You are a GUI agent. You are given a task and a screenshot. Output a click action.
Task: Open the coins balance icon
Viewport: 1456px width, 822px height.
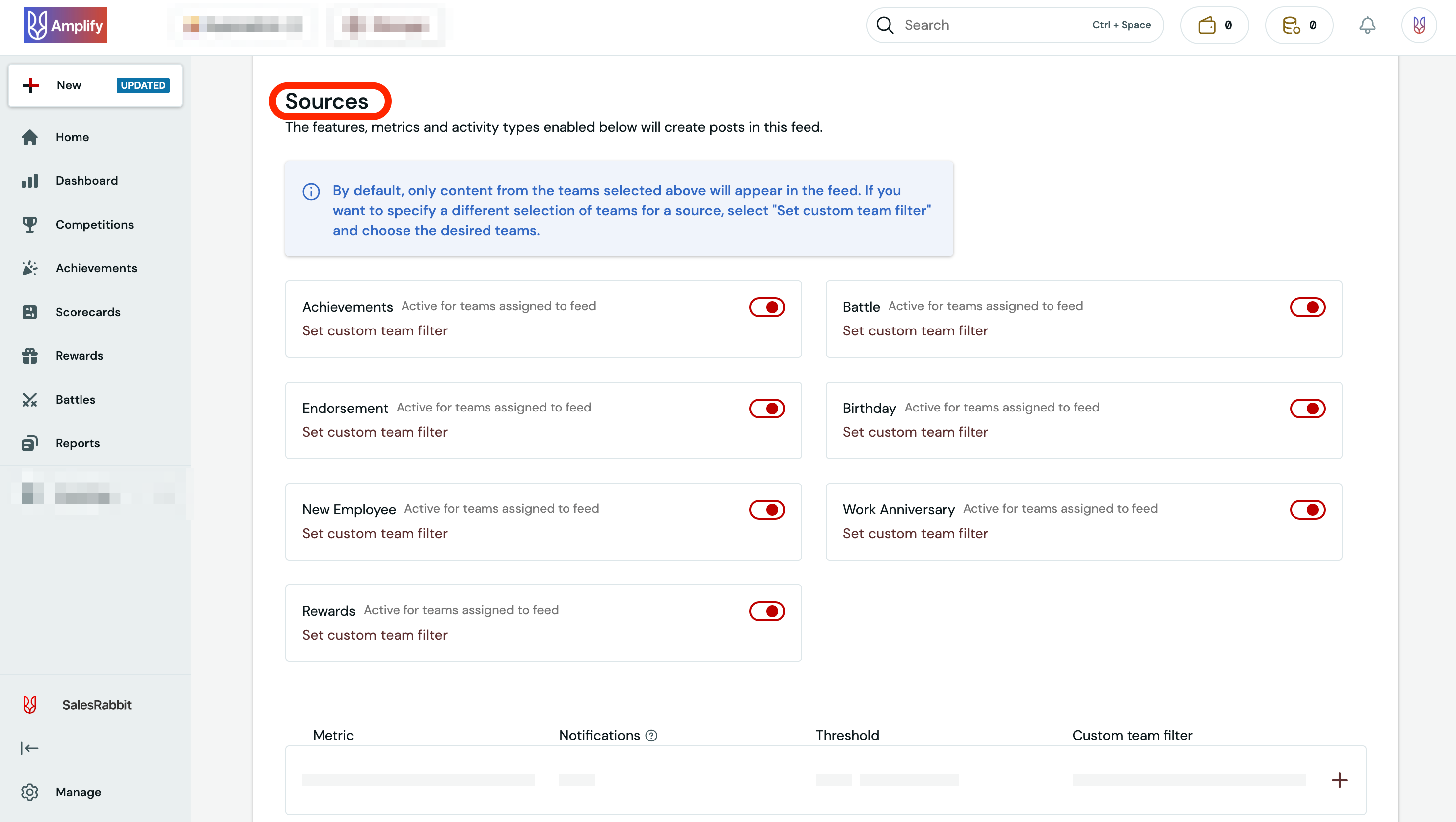pyautogui.click(x=1291, y=25)
